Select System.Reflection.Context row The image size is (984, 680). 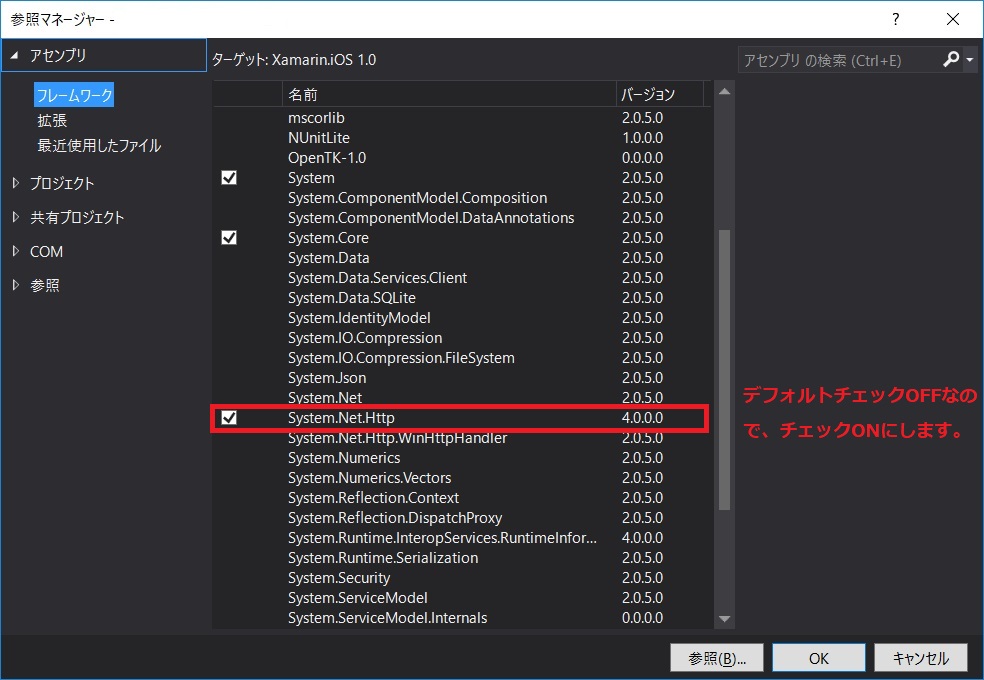click(x=461, y=498)
